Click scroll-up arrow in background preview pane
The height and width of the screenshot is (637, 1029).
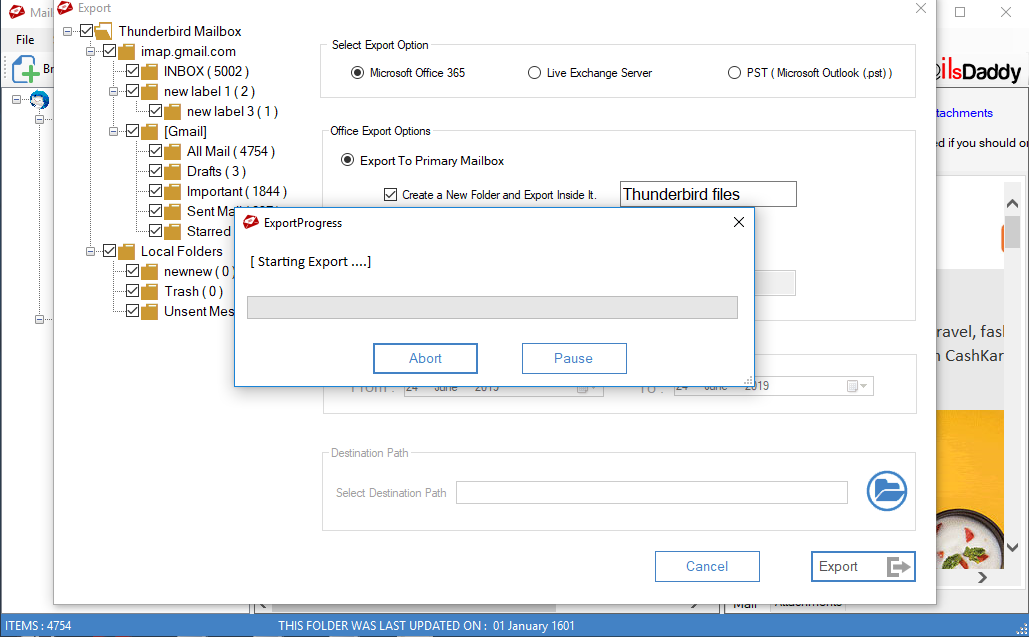1012,204
